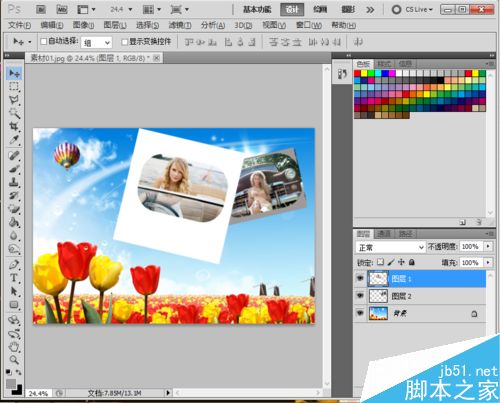Hide layer 图层 2 using eye icon
Viewport: 500px width, 403px height.
tap(360, 296)
